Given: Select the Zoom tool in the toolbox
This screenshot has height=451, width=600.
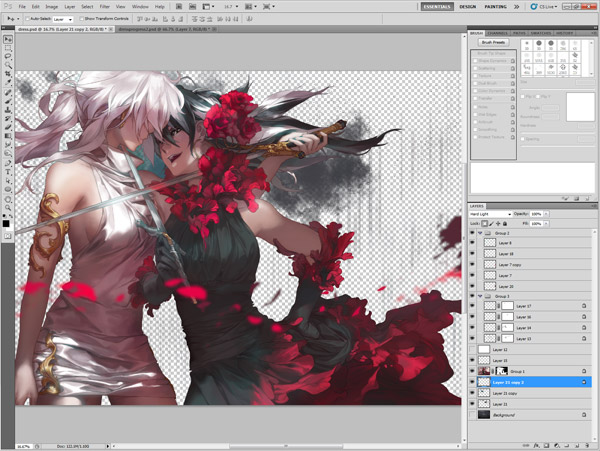Looking at the screenshot, I should 8,208.
